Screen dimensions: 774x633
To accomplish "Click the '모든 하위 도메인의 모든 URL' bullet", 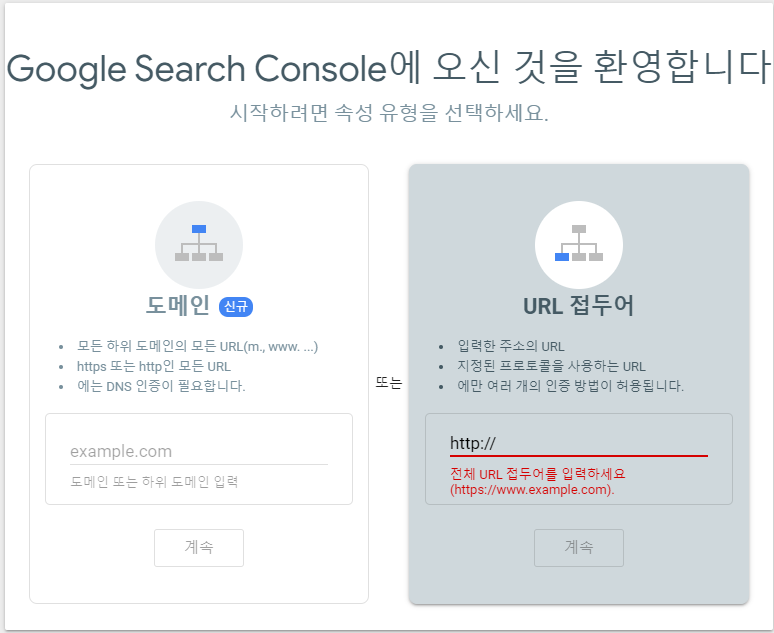I will pyautogui.click(x=197, y=346).
